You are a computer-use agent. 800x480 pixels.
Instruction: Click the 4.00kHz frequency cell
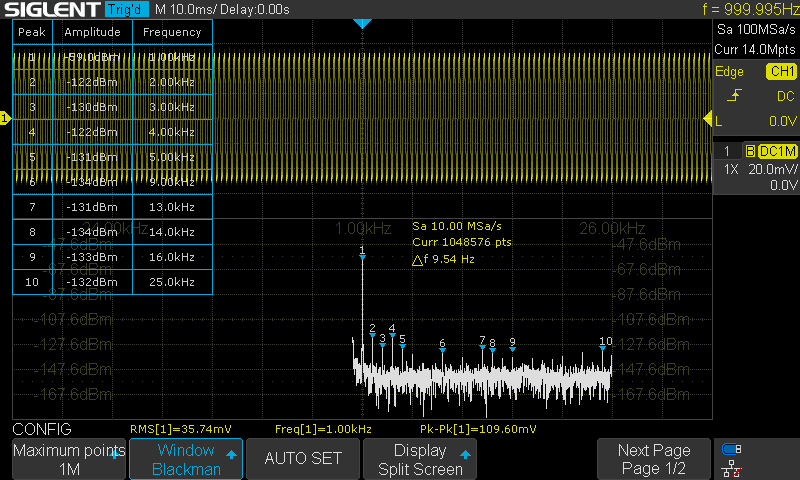pos(172,132)
